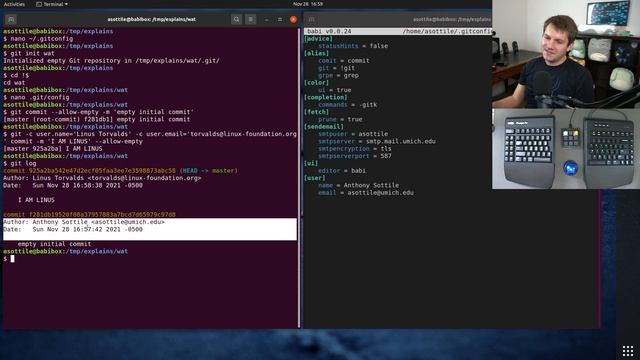Click the 'git = !git' alias line
Image resolution: width=640 pixels, height=360 pixels.
[x=337, y=68]
